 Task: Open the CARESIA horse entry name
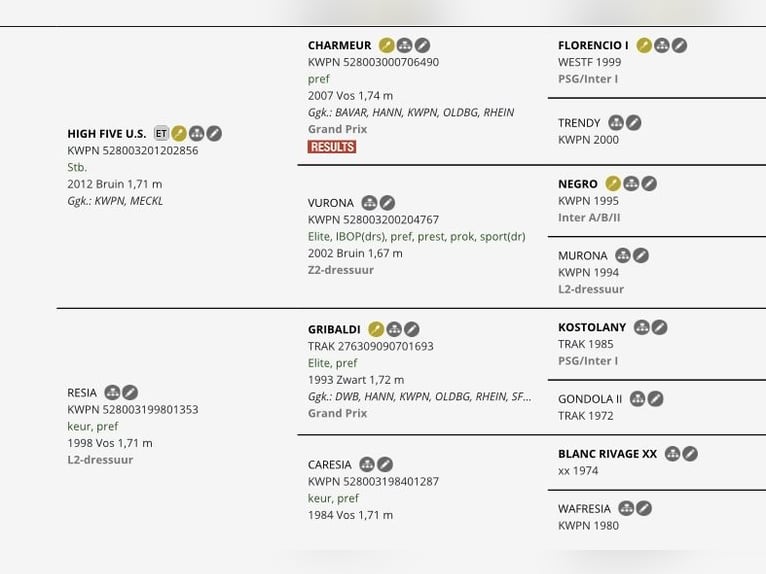330,465
